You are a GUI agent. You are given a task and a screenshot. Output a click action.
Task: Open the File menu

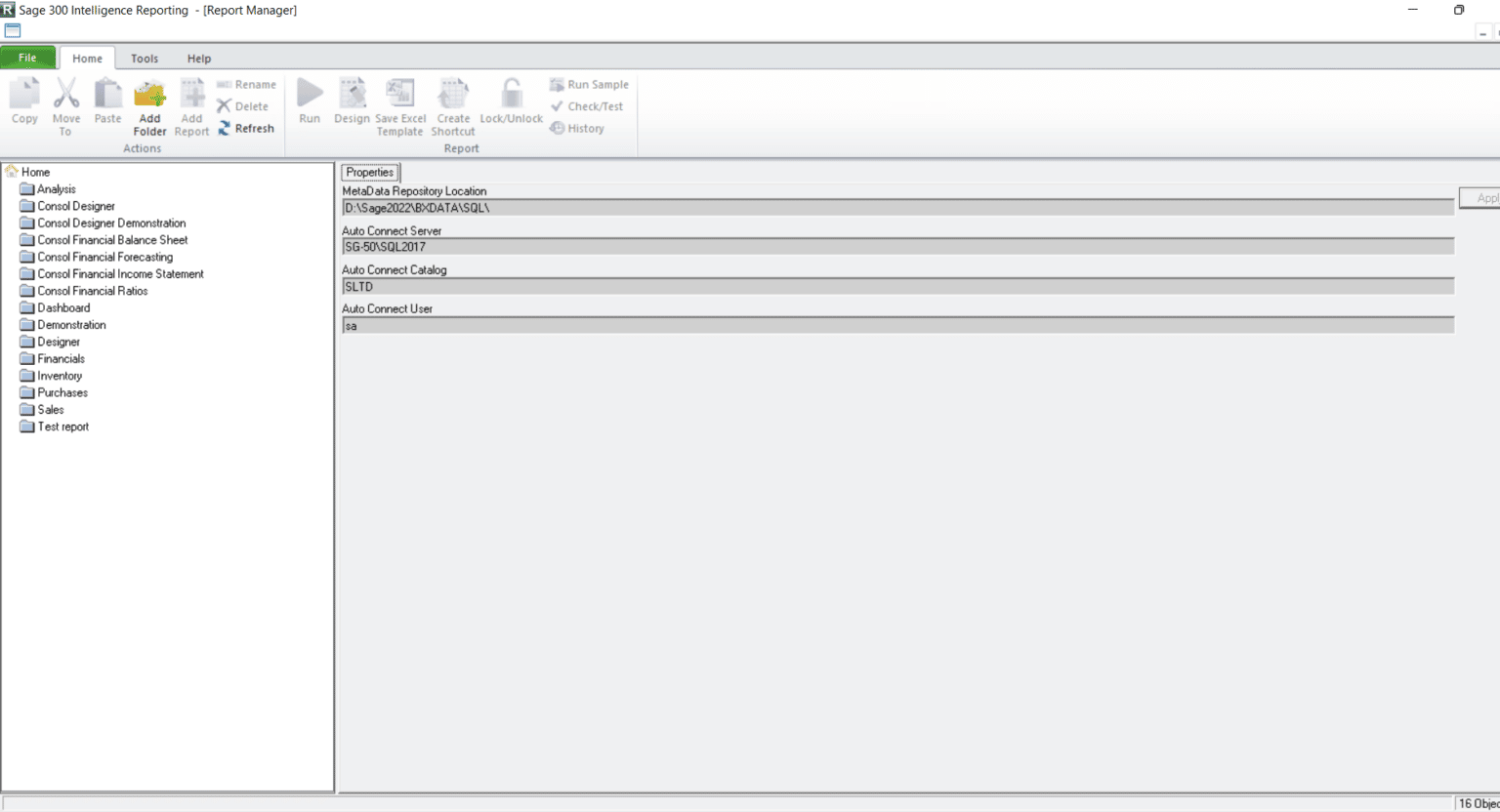(27, 58)
